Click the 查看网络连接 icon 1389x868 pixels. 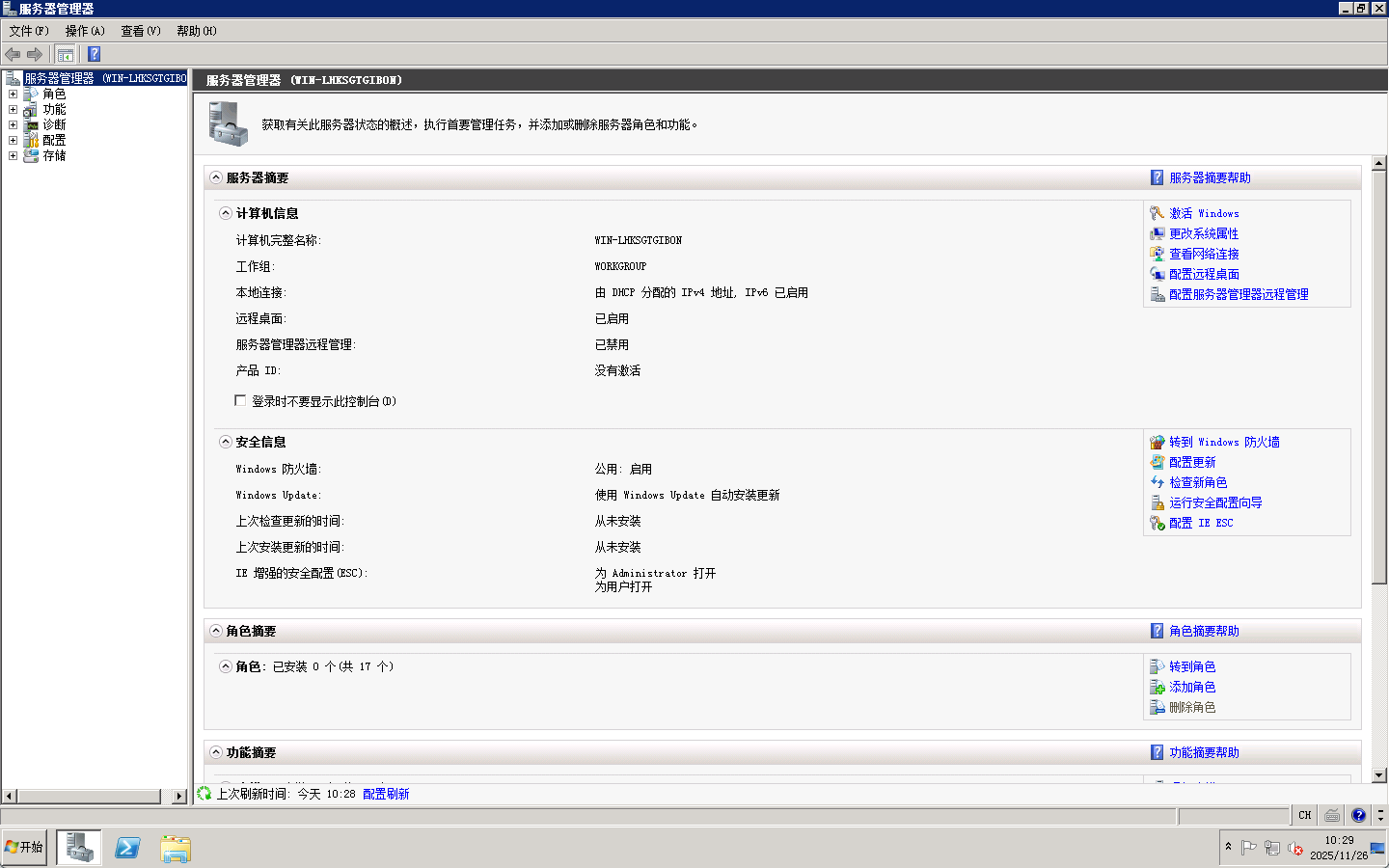point(1157,254)
